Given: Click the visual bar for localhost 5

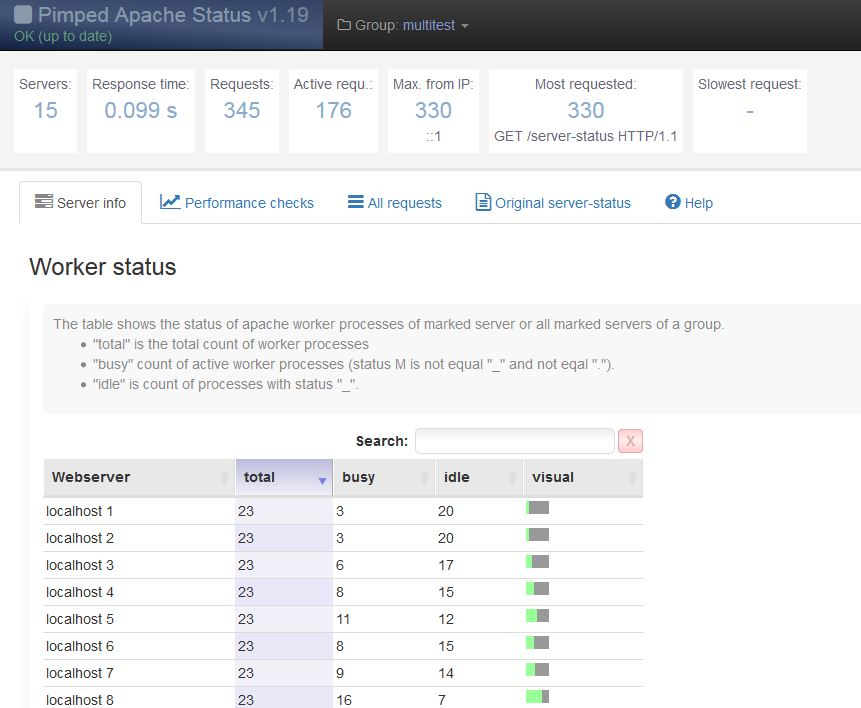Looking at the screenshot, I should click(x=538, y=615).
